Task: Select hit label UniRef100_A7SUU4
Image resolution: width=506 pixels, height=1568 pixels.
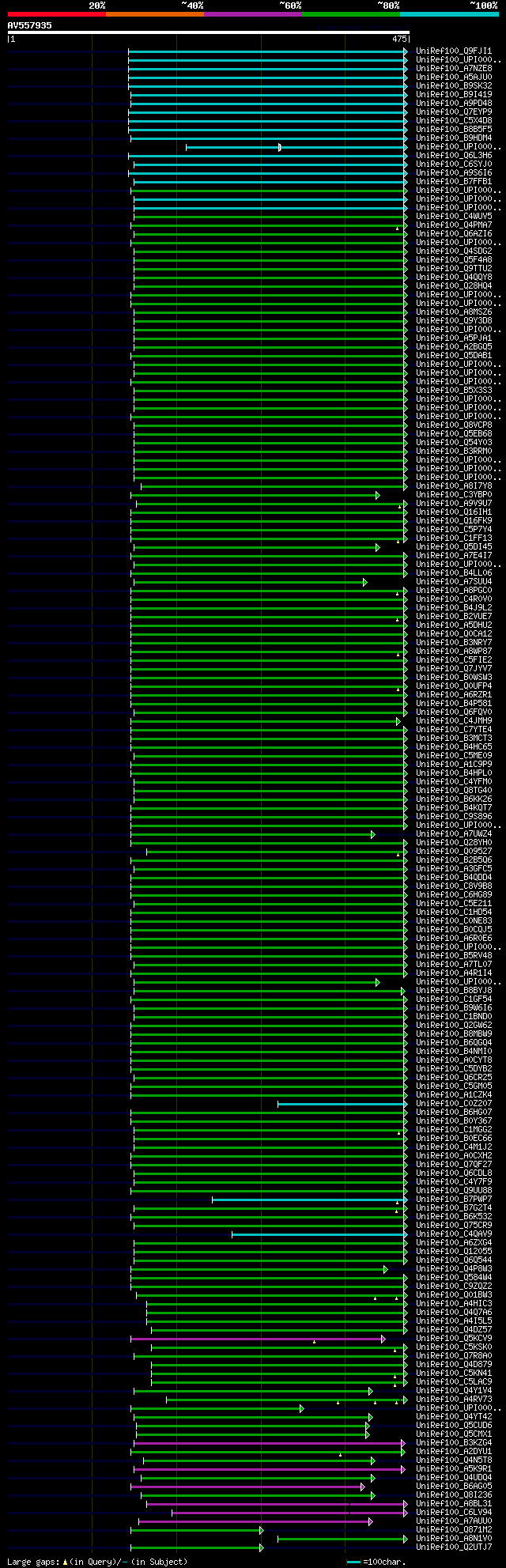Action: pyautogui.click(x=454, y=582)
